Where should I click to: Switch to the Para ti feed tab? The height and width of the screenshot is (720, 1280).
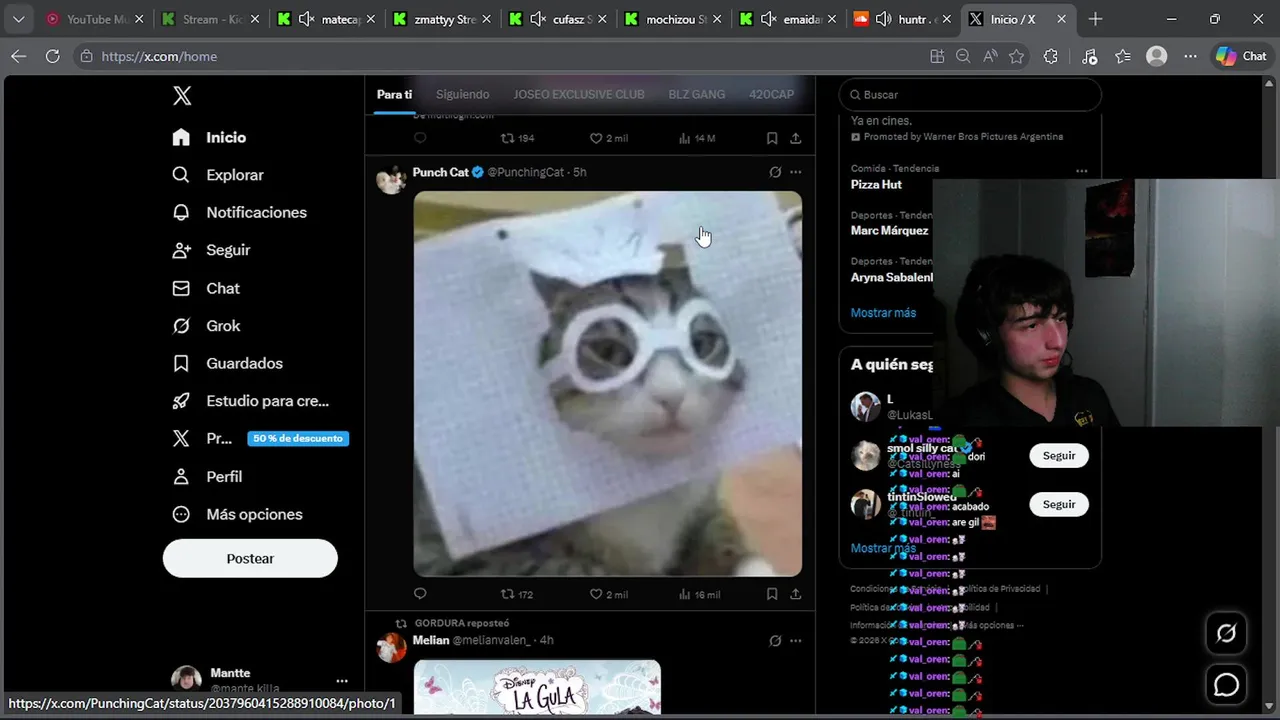[394, 94]
